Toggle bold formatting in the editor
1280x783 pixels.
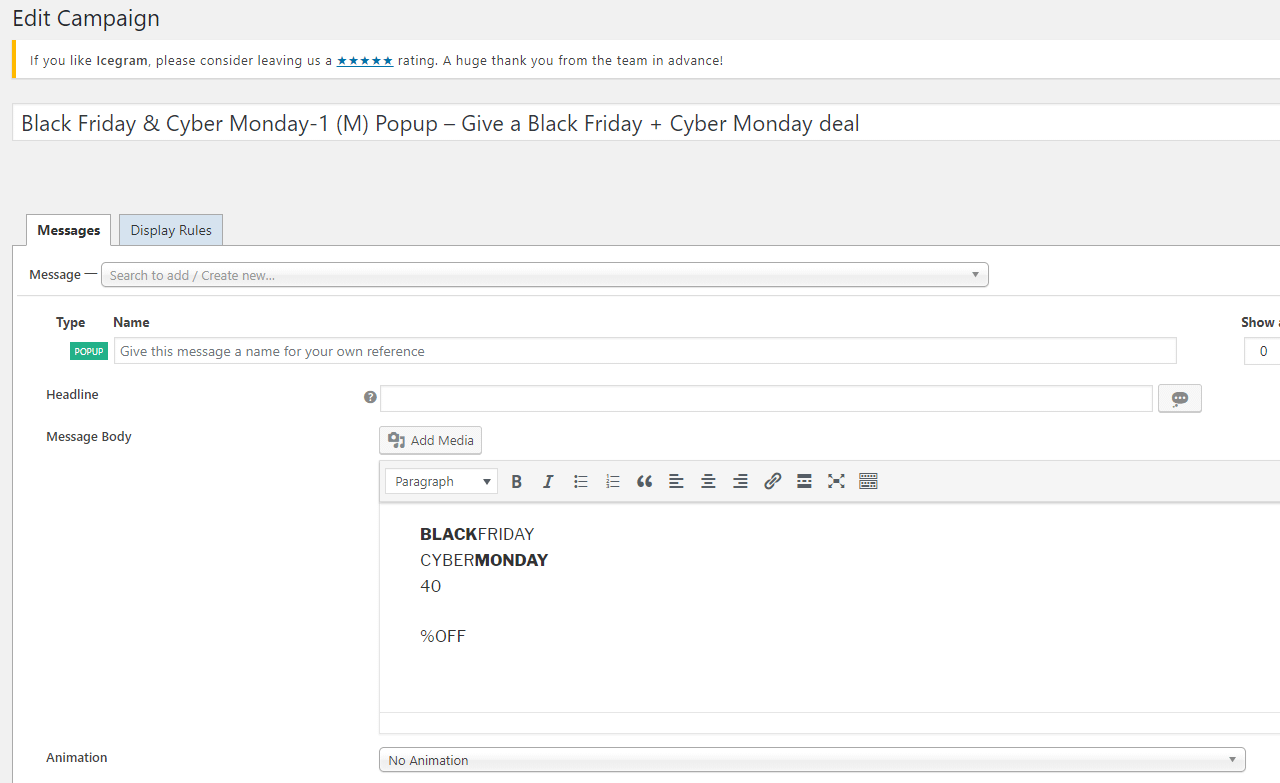516,481
